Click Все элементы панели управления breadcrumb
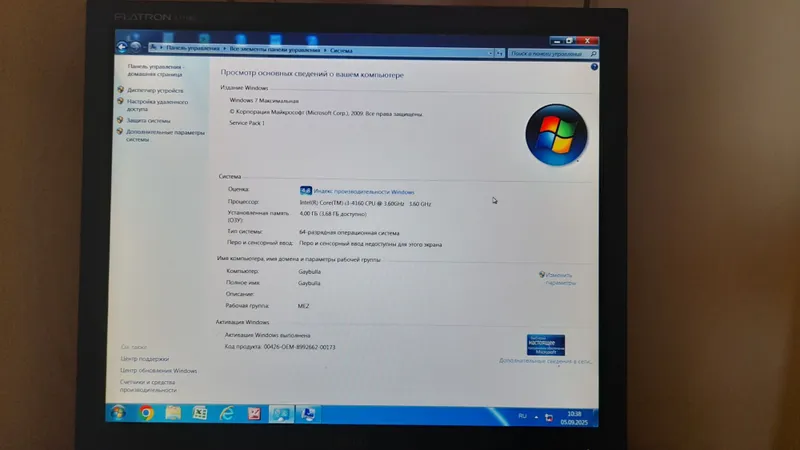The height and width of the screenshot is (450, 800). click(274, 49)
